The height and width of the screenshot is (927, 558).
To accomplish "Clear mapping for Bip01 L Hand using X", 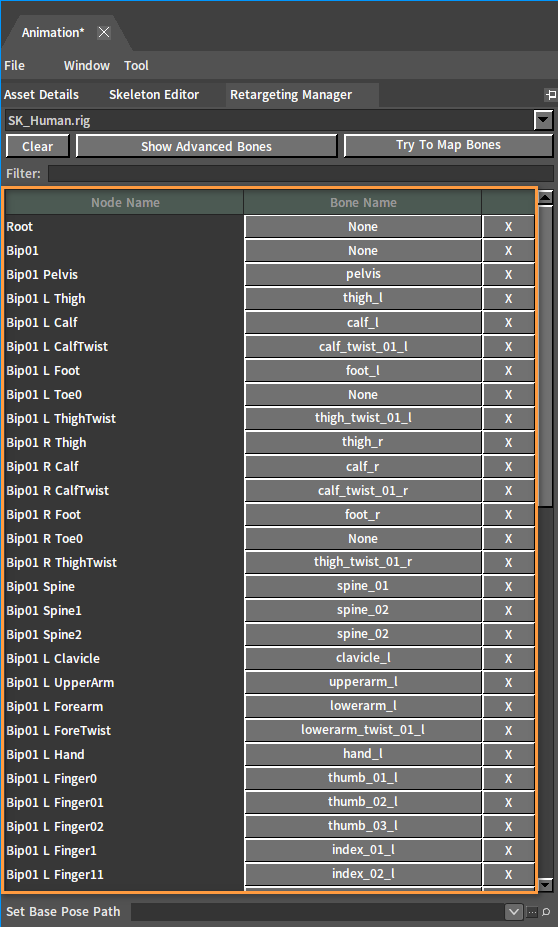I will point(508,754).
